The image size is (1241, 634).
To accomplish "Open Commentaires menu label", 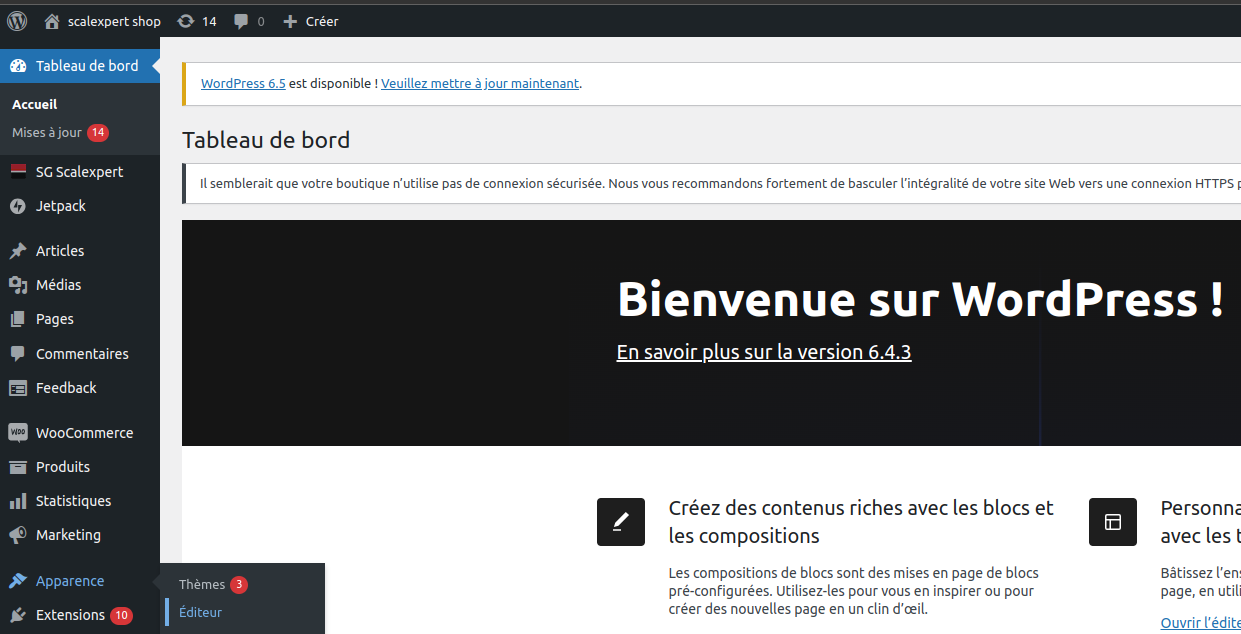I will pyautogui.click(x=82, y=354).
